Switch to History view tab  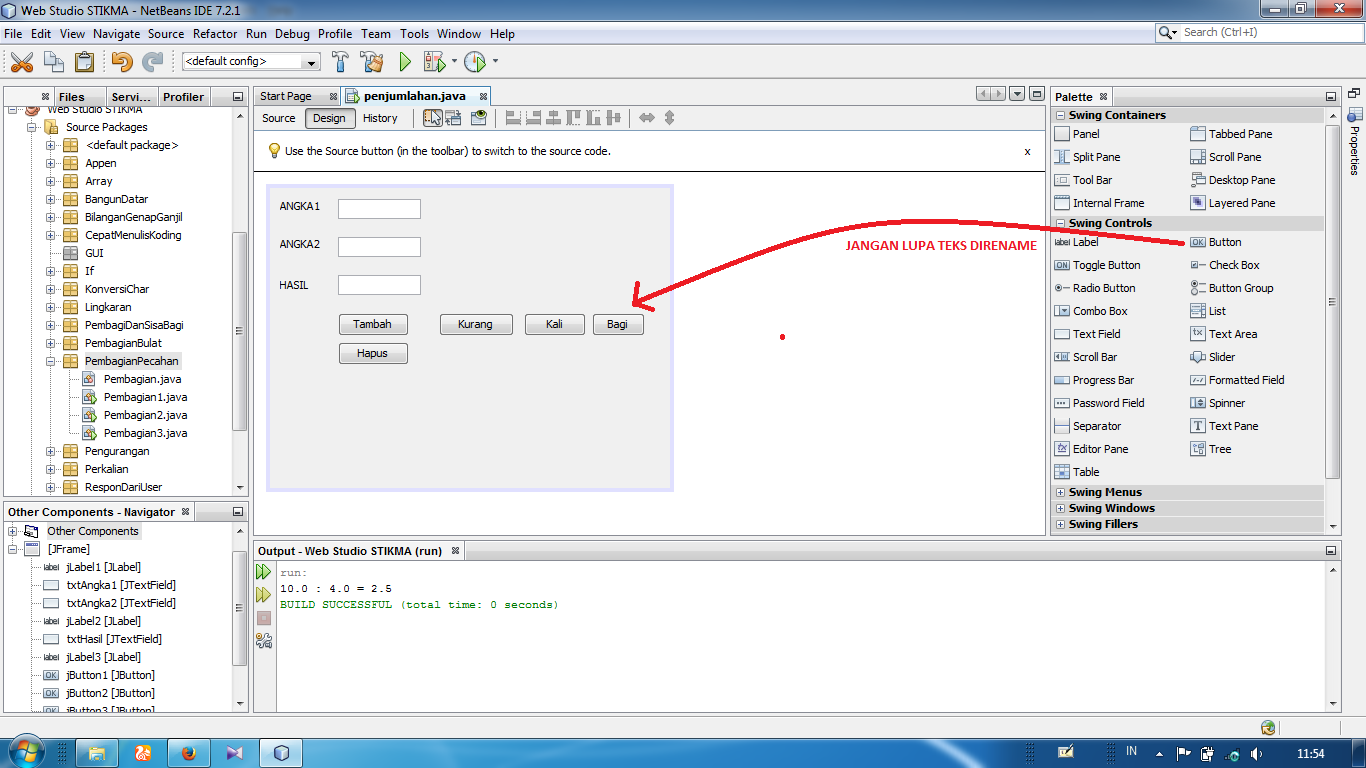(x=380, y=118)
